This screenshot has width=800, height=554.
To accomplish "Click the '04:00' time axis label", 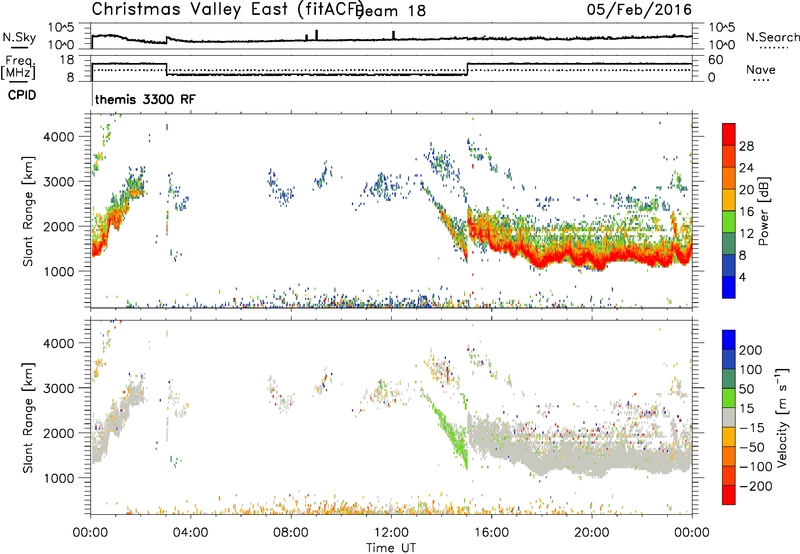I will (190, 533).
